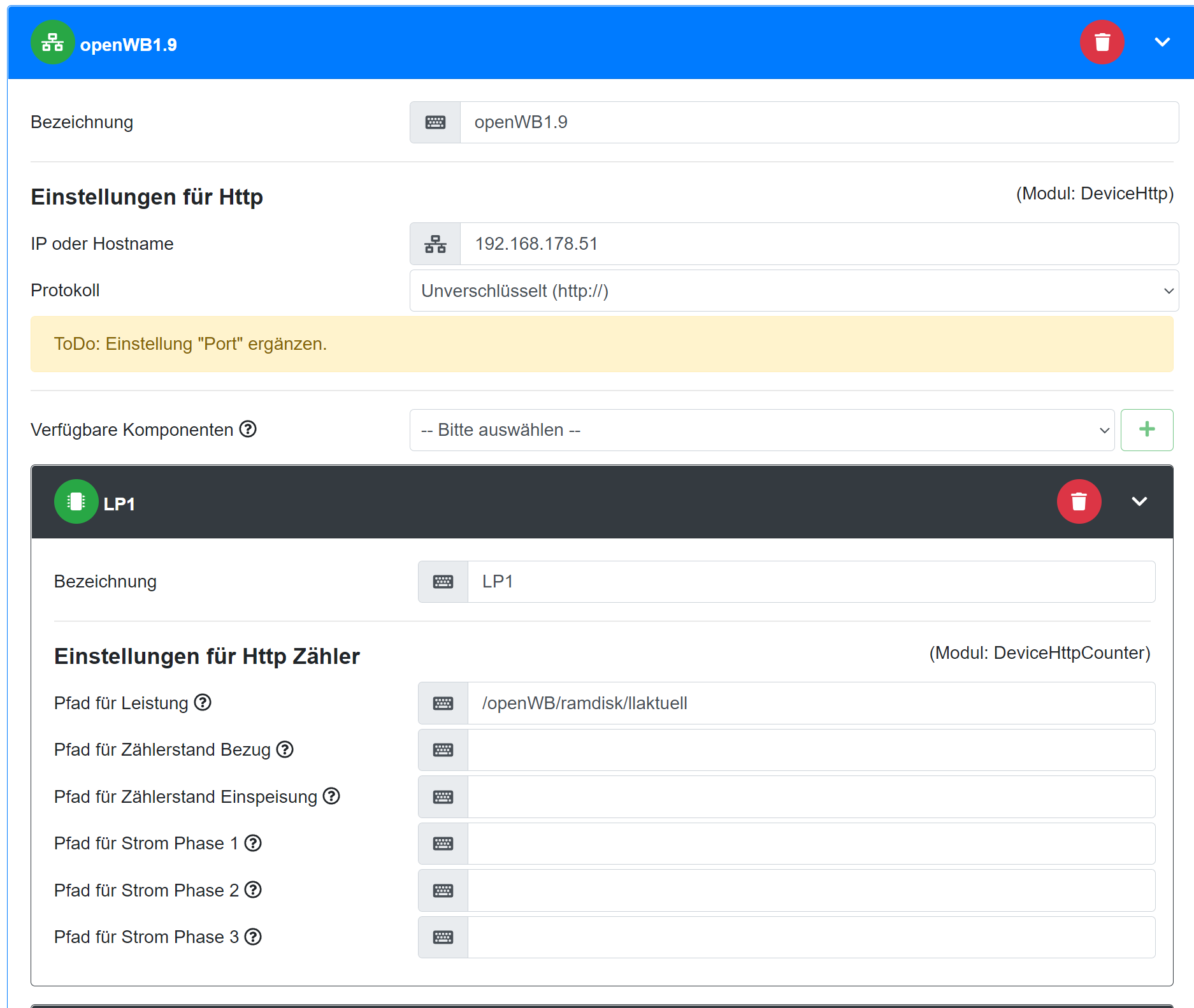Click the (Modul: DeviceHttpCounter) label
Image resolution: width=1194 pixels, height=1008 pixels.
1040,653
